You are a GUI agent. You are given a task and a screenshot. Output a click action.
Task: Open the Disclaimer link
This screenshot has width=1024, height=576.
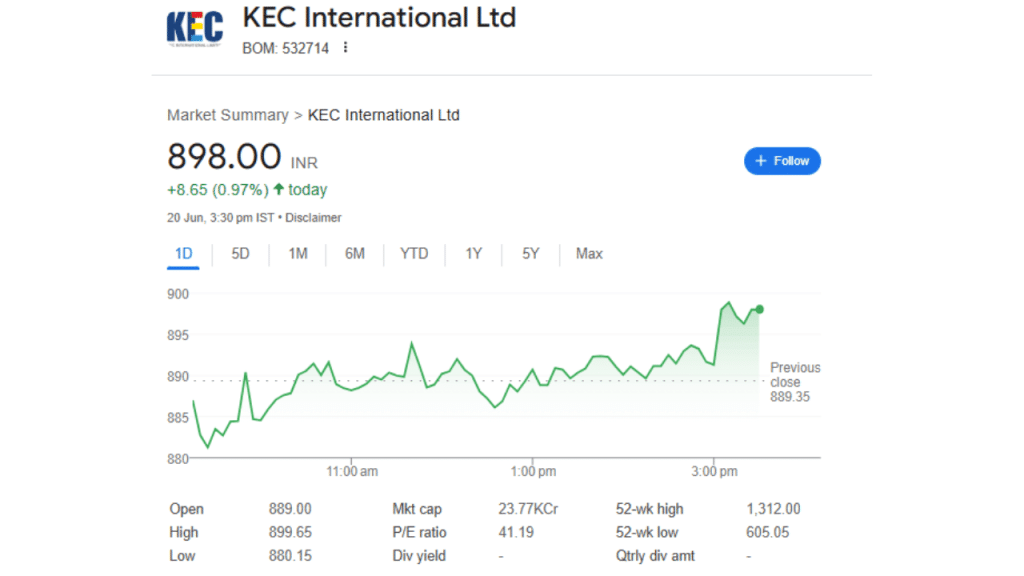tap(313, 217)
